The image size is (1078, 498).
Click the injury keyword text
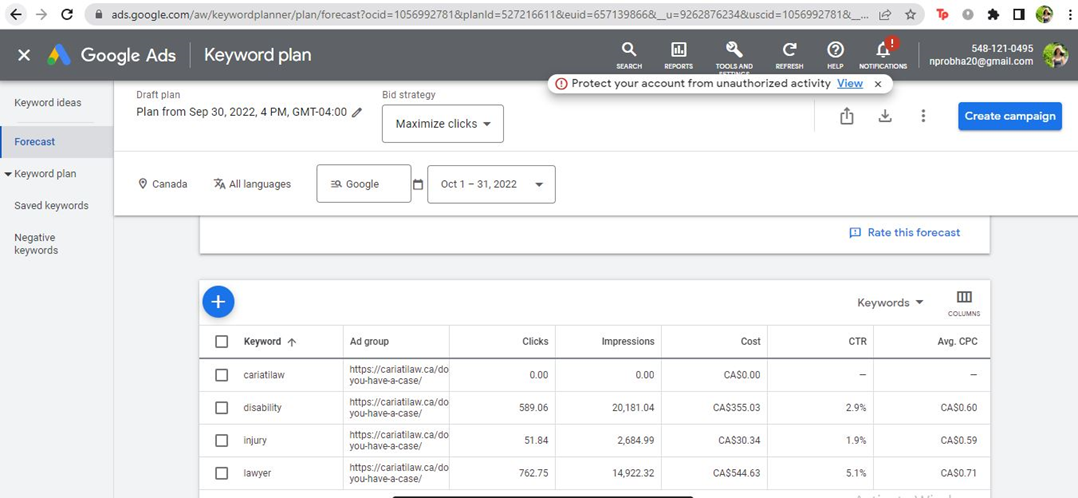point(255,440)
